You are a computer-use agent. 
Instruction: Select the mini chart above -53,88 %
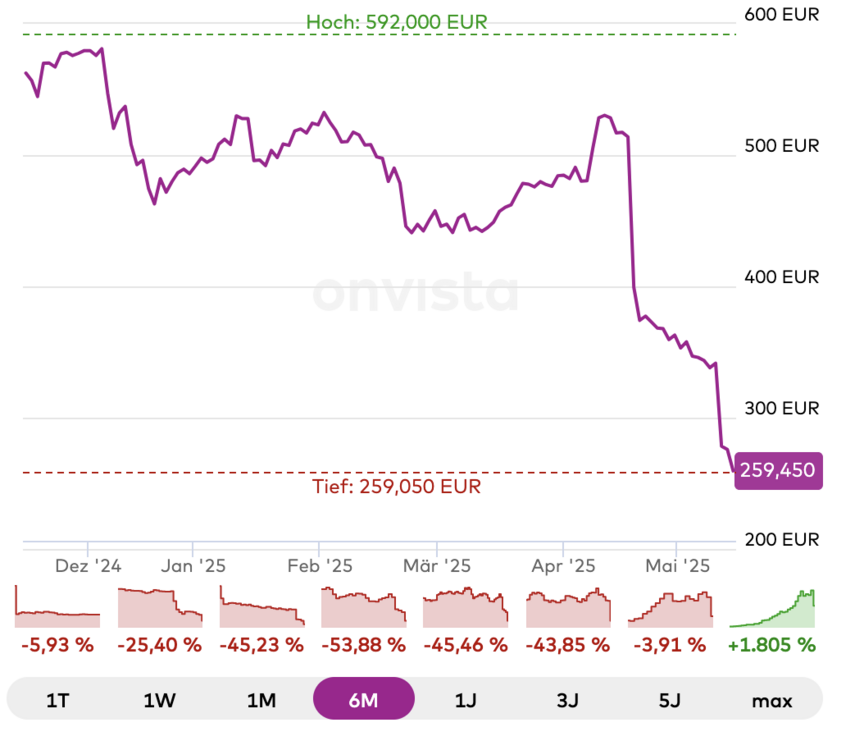[x=363, y=607]
